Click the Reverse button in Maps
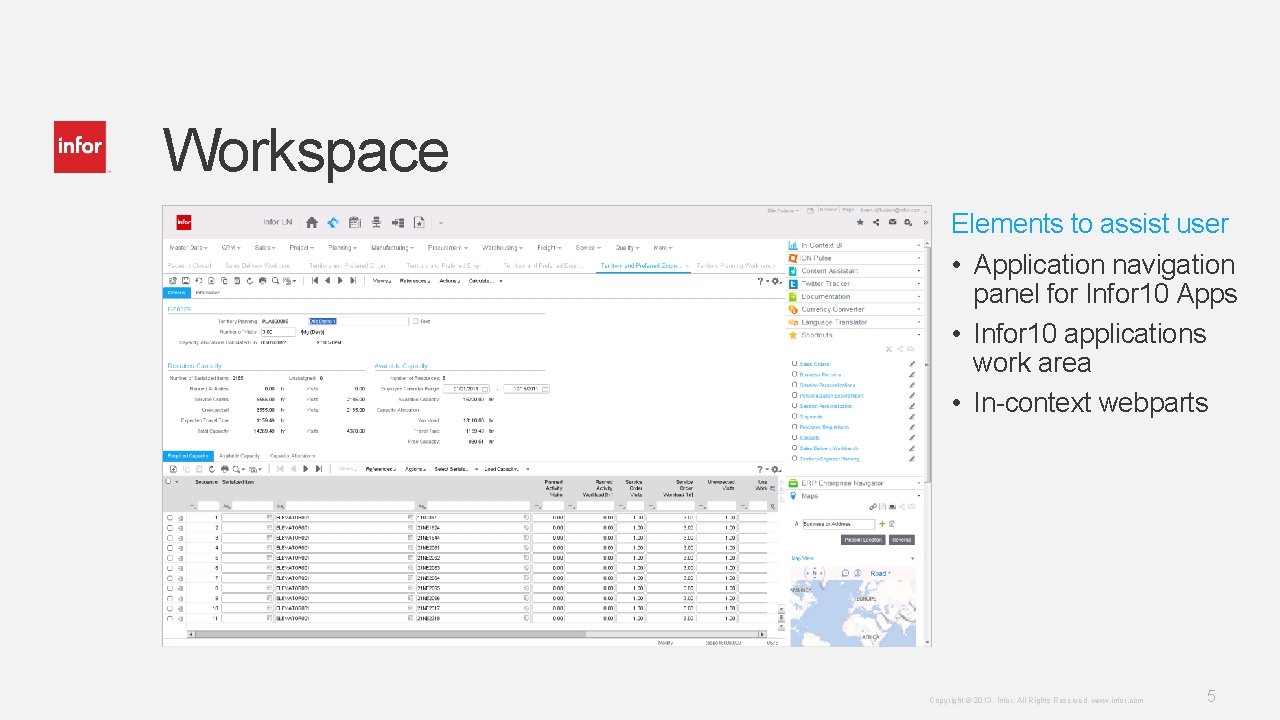The width and height of the screenshot is (1280, 720). [x=901, y=540]
